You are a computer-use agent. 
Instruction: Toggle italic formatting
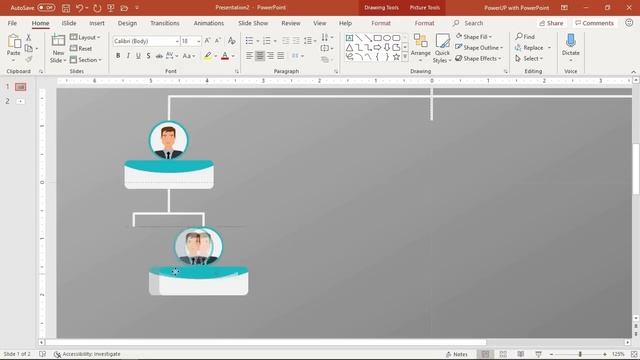[128, 56]
